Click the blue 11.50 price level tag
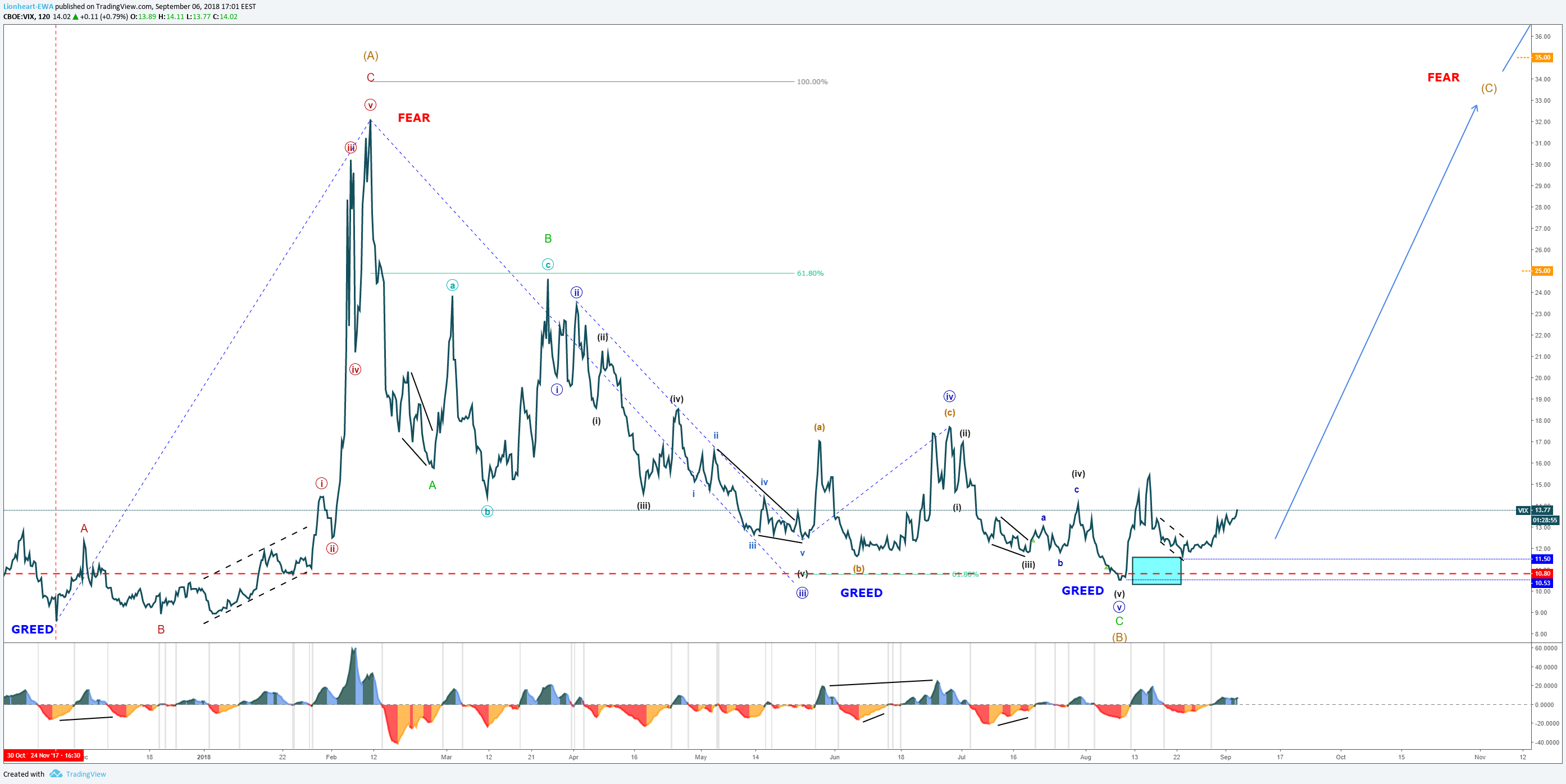1566x784 pixels. [1542, 559]
